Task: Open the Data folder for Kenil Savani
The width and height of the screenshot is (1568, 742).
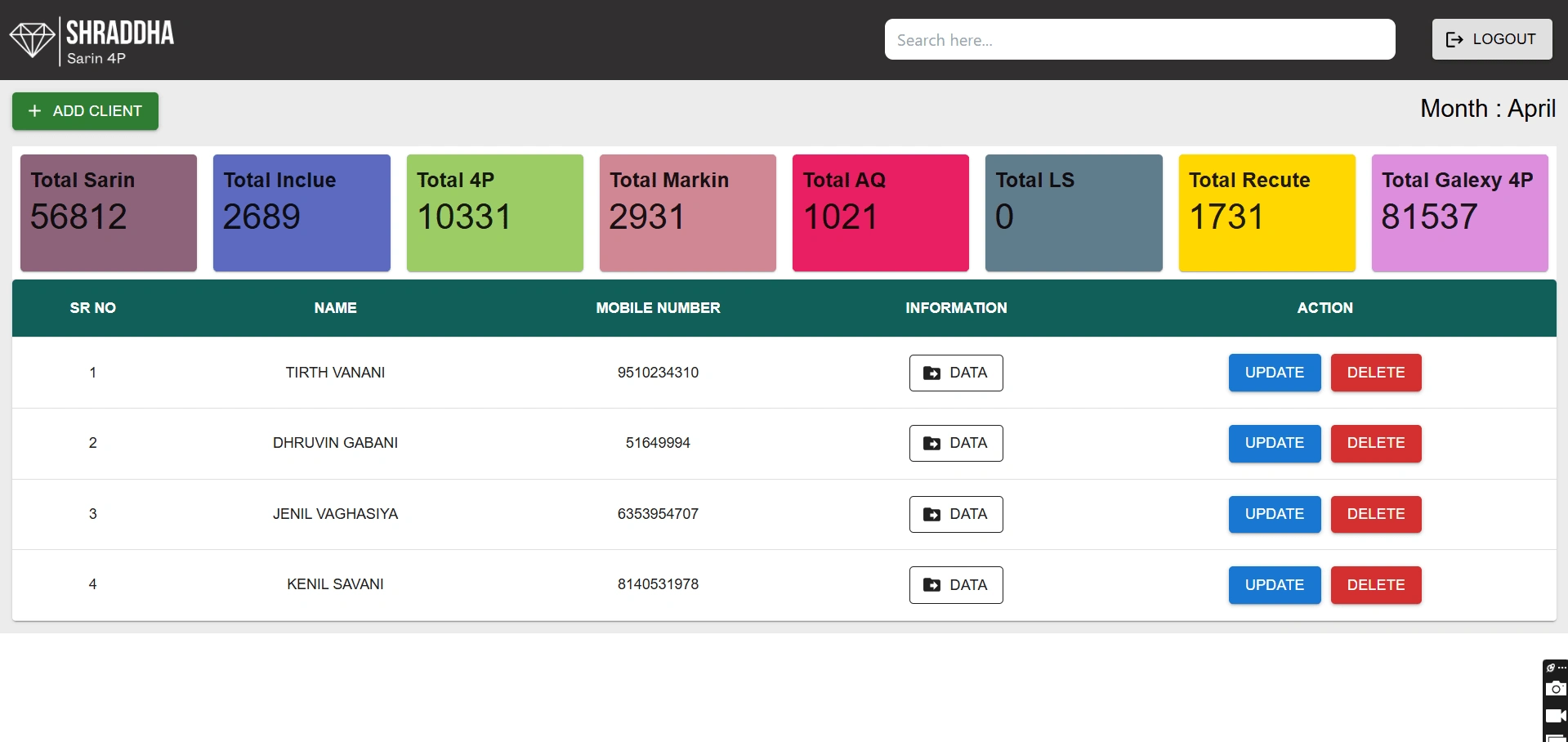Action: pos(955,585)
